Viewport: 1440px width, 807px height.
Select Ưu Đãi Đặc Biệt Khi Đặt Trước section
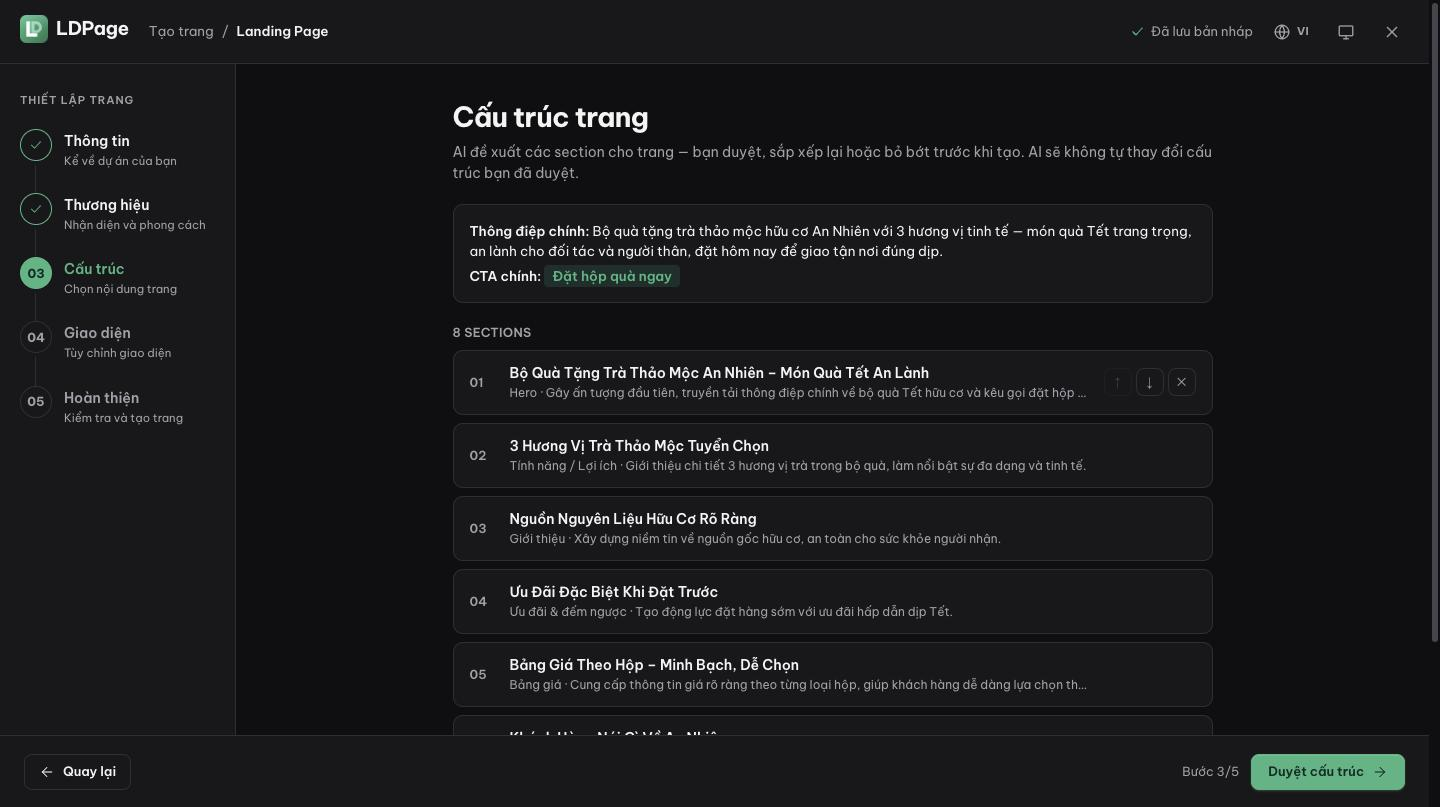832,601
